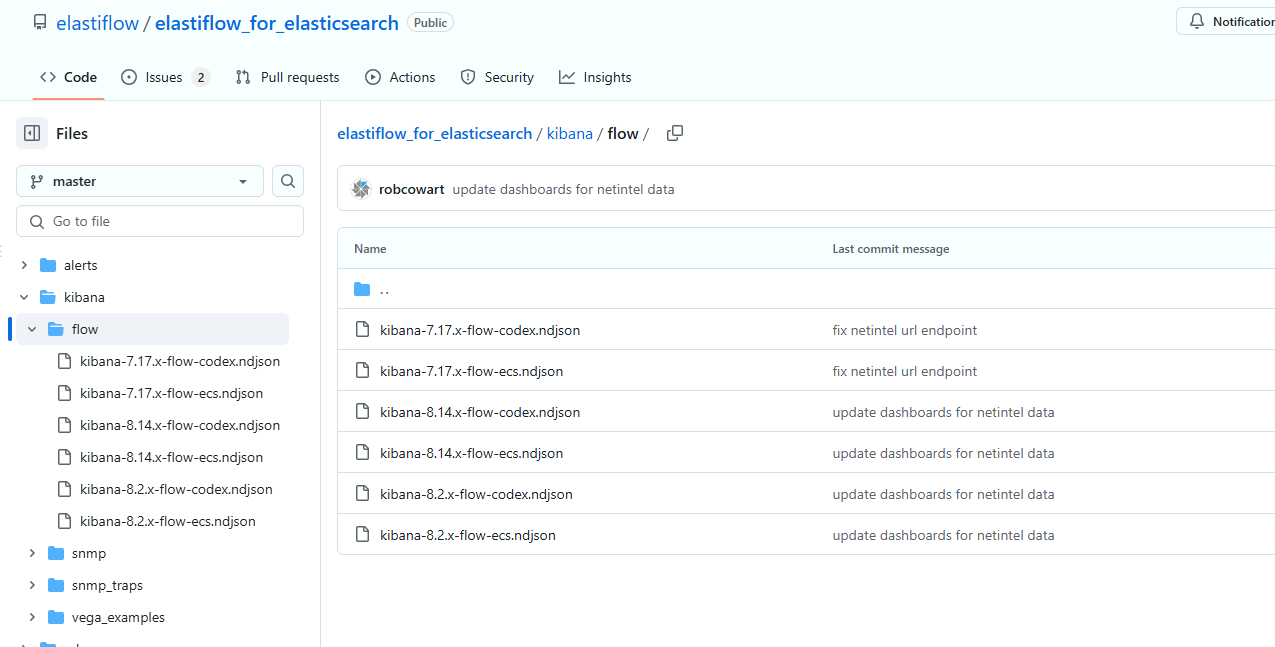Open kibana-8.14.x-flow-ecs.ndjson in the file table
The width and height of the screenshot is (1275, 647).
click(472, 453)
